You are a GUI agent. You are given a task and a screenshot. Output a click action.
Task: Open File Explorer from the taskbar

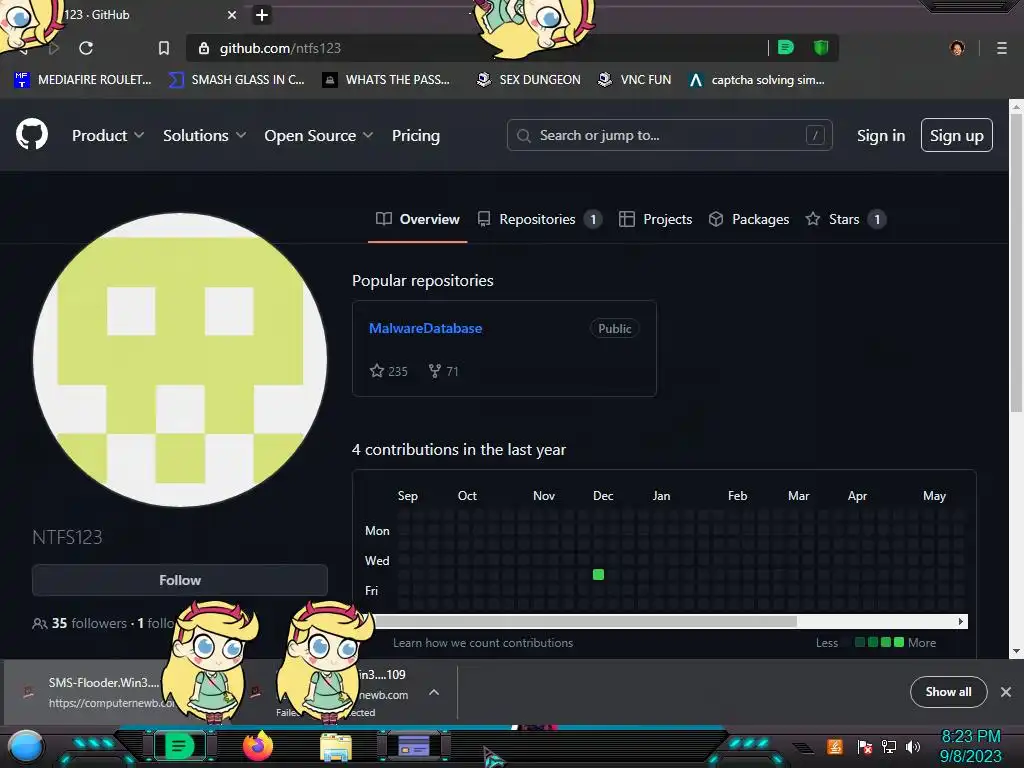[x=336, y=748]
